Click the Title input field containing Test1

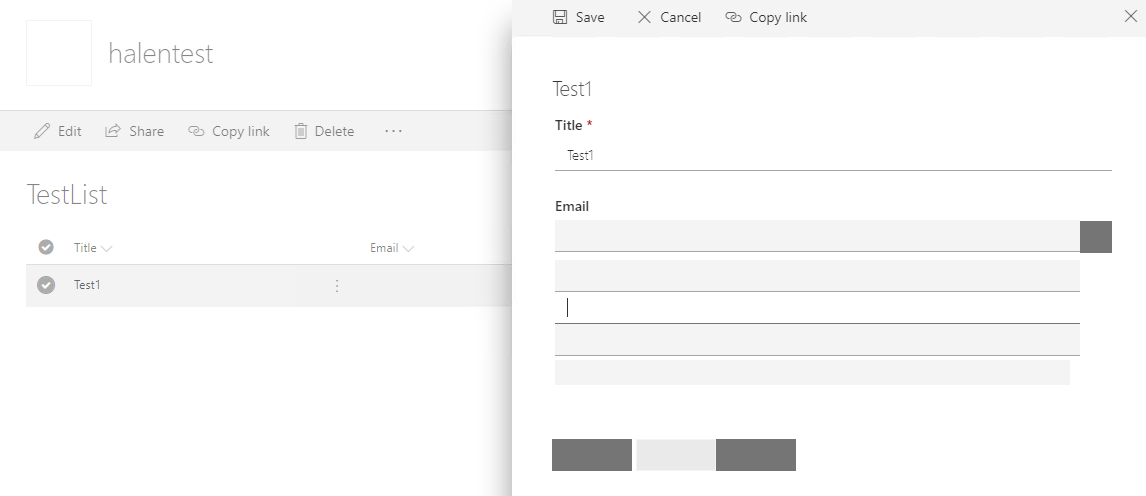(833, 155)
